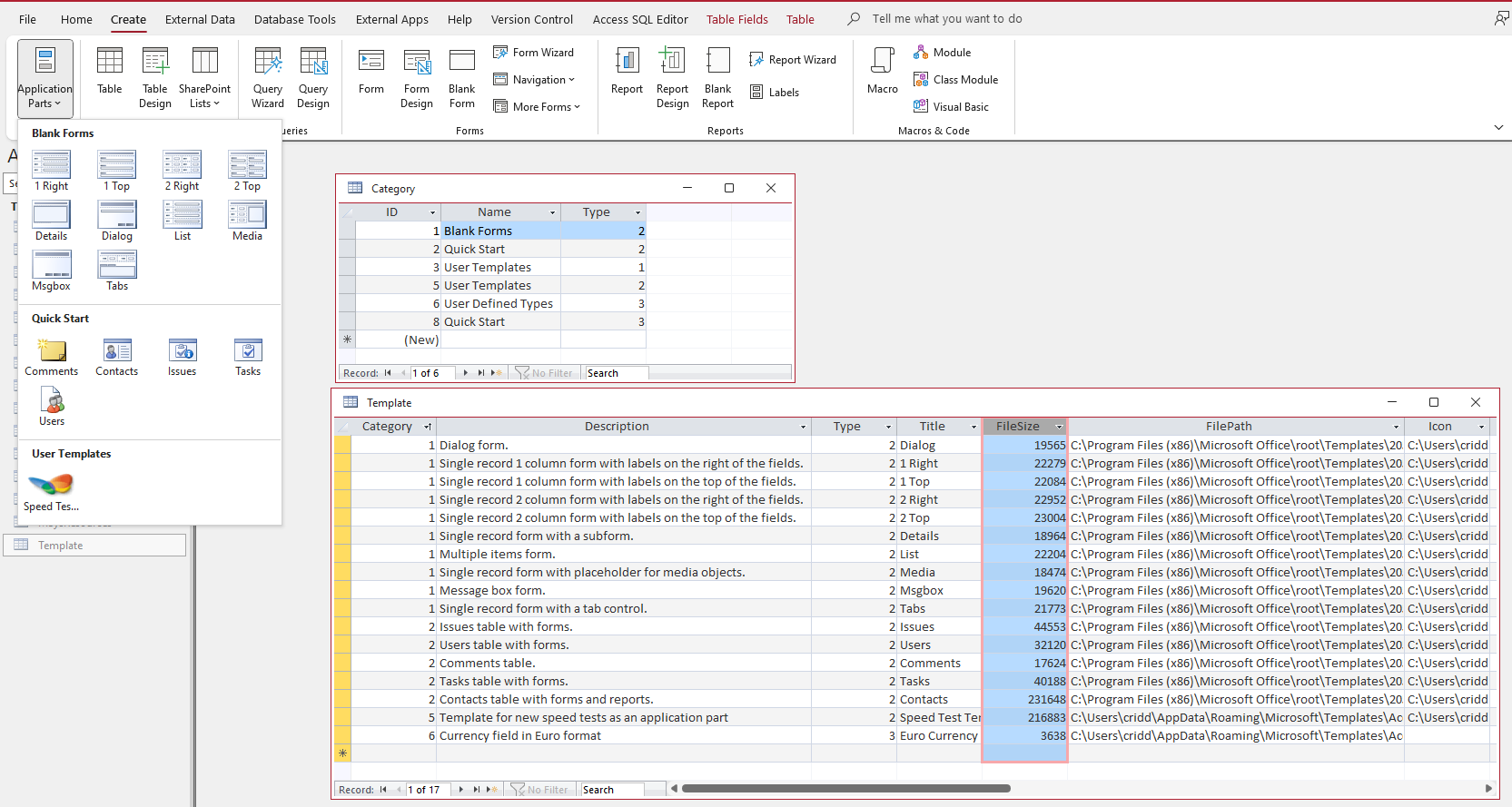Insert the Issues Quick Start part

(x=183, y=357)
